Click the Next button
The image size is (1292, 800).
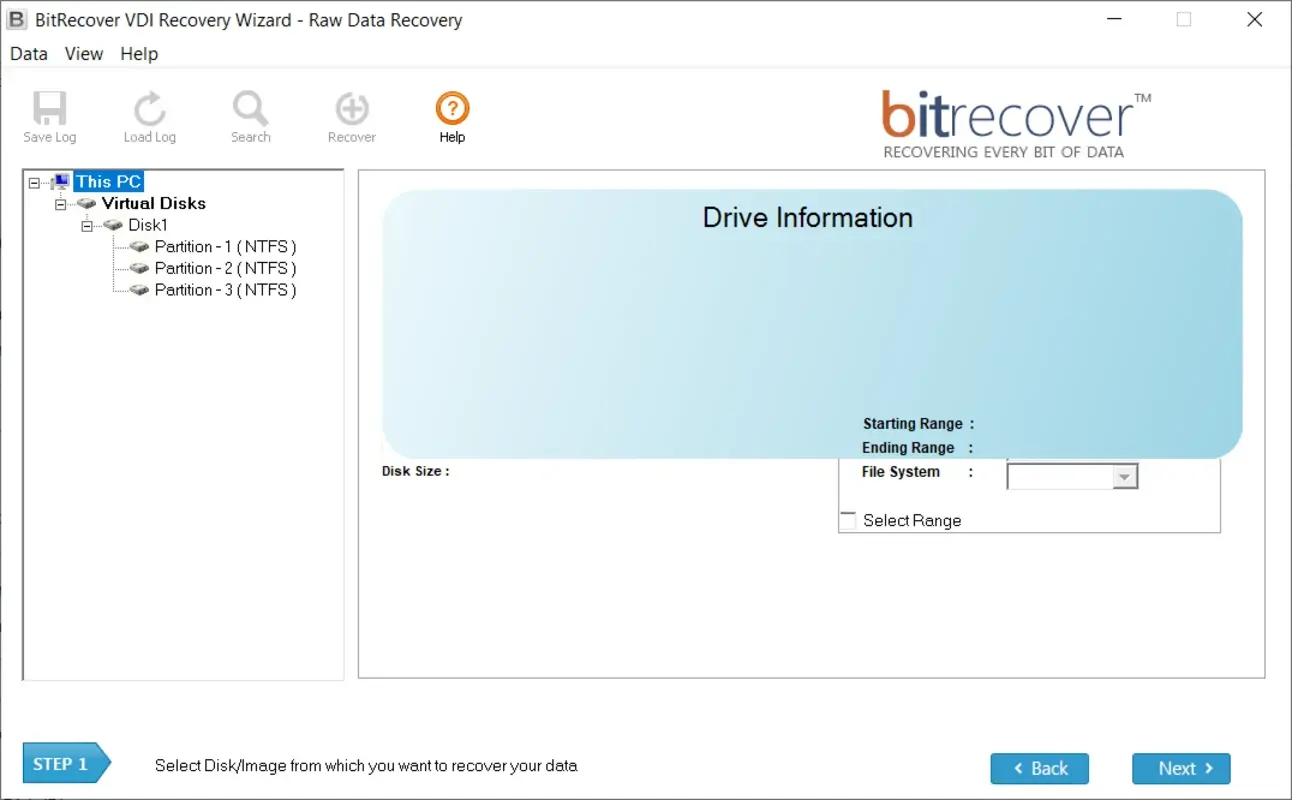click(x=1181, y=768)
